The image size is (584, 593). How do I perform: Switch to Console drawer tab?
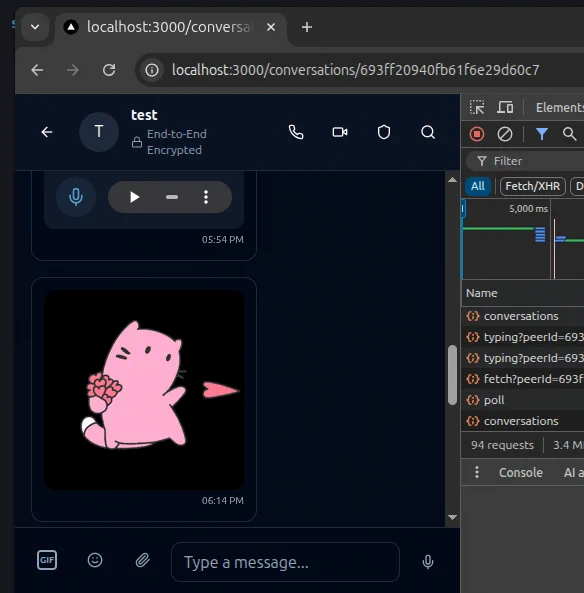click(x=520, y=472)
